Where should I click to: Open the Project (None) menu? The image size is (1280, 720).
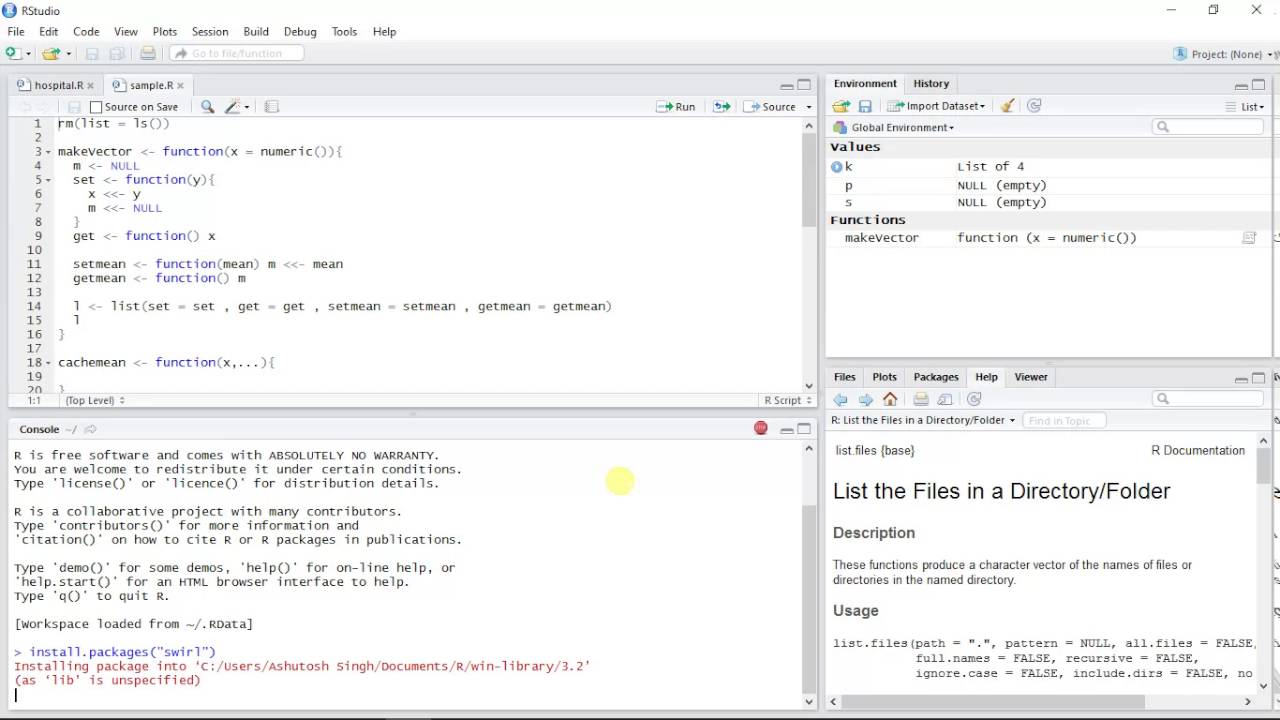(1225, 54)
